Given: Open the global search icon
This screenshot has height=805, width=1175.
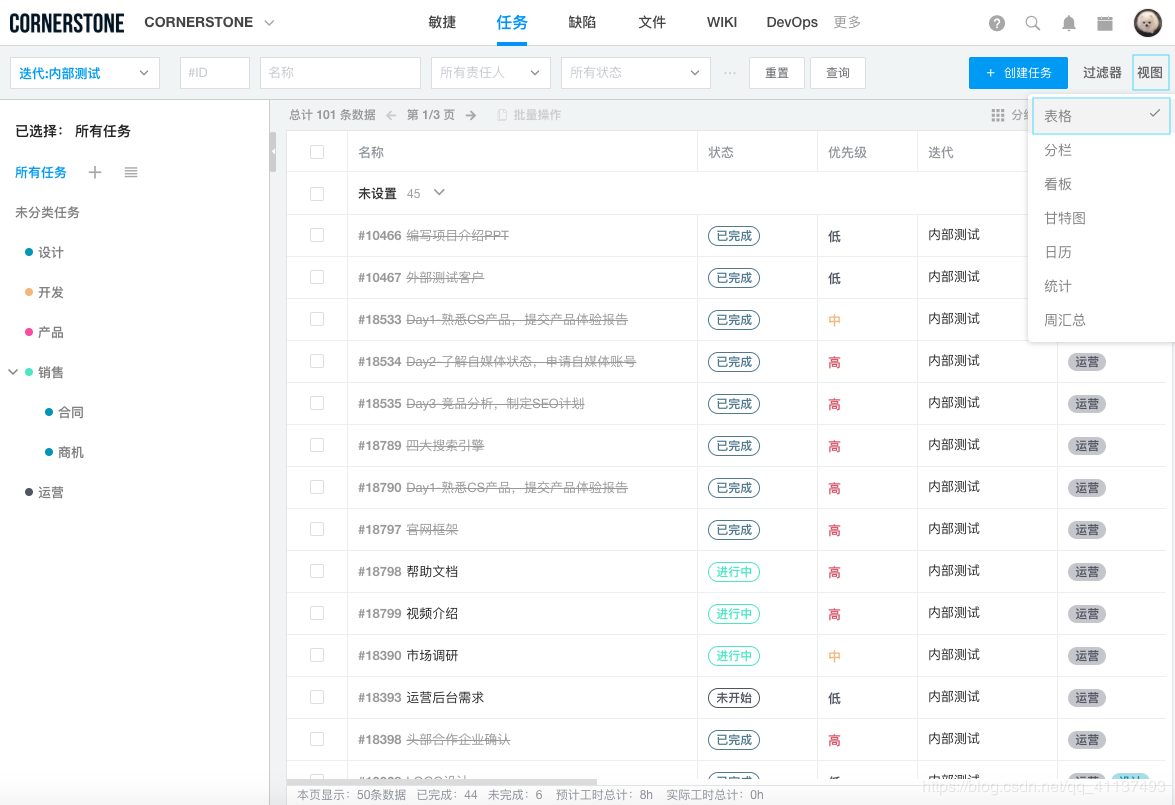Looking at the screenshot, I should pos(1033,22).
